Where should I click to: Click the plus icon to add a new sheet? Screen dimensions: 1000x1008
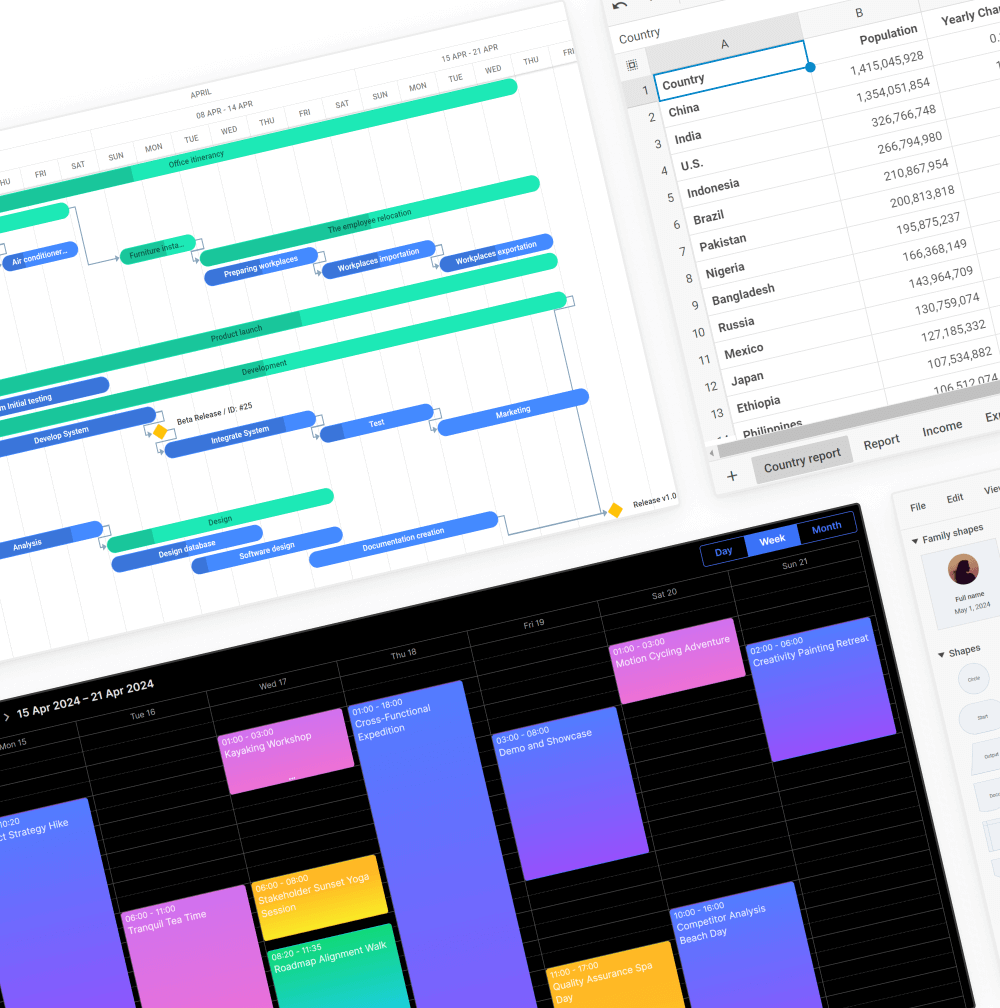point(732,474)
